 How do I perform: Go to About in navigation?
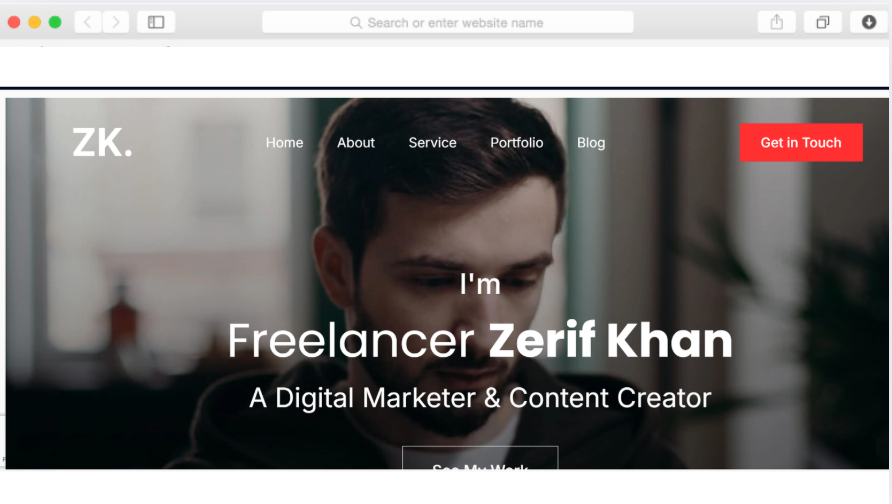356,143
